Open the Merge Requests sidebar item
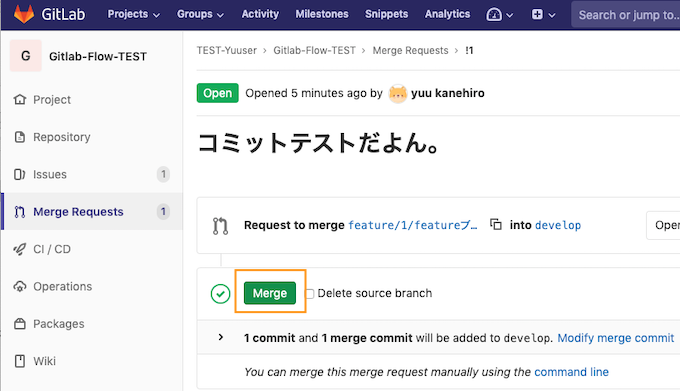The image size is (680, 391). pos(92,212)
